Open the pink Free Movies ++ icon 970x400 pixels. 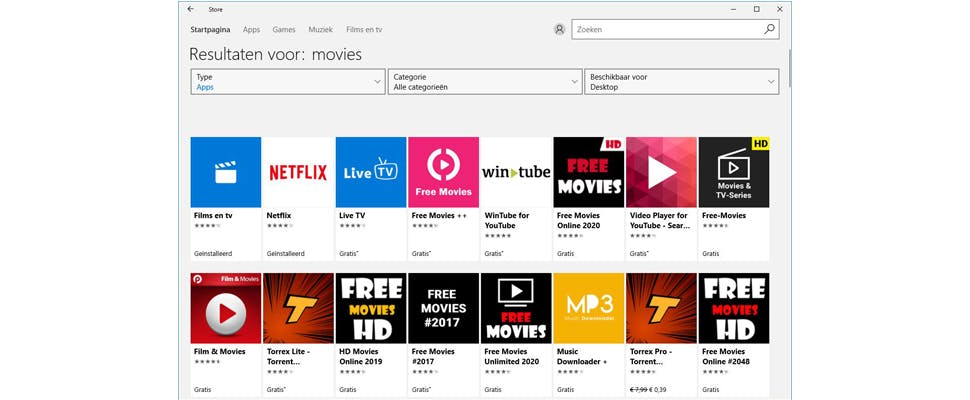(444, 172)
